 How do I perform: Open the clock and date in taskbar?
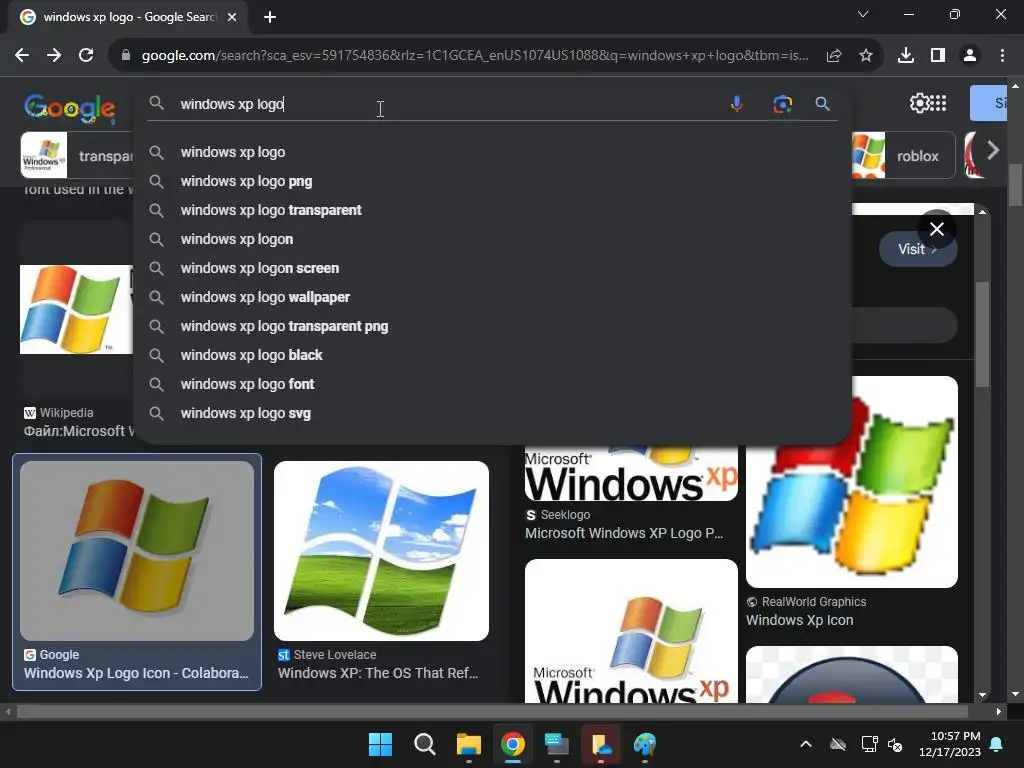[949, 744]
